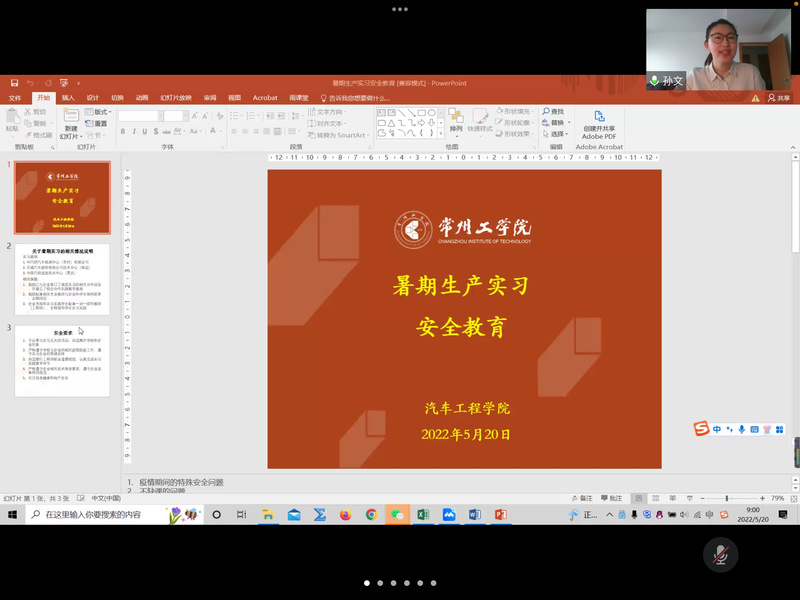Switch to Transitions (切换) tab

point(117,98)
